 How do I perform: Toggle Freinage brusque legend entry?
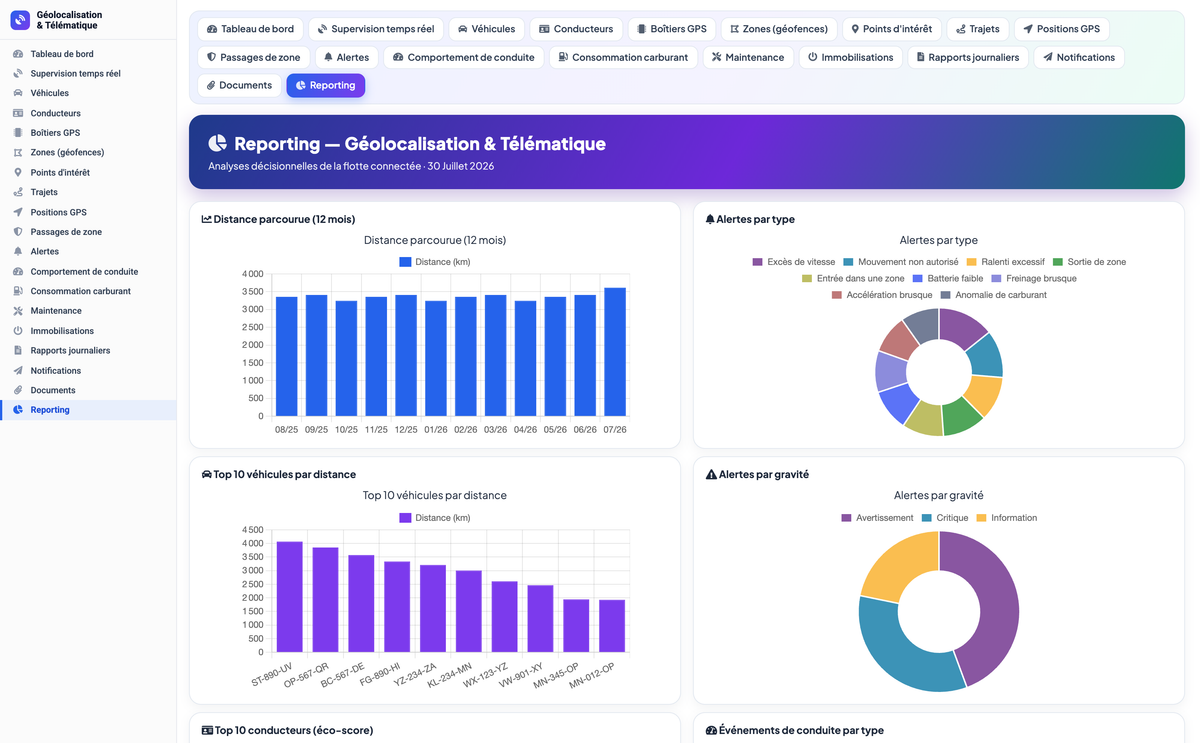coord(1033,278)
